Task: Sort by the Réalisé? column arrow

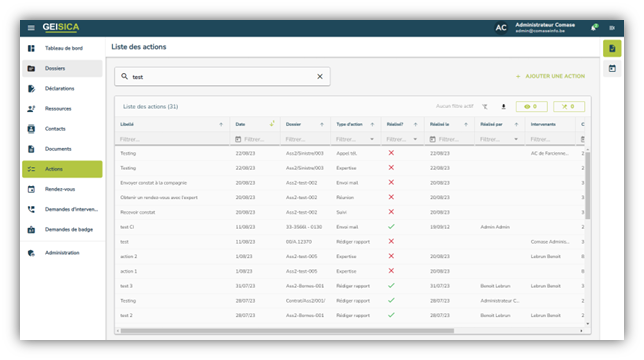Action: (x=416, y=124)
